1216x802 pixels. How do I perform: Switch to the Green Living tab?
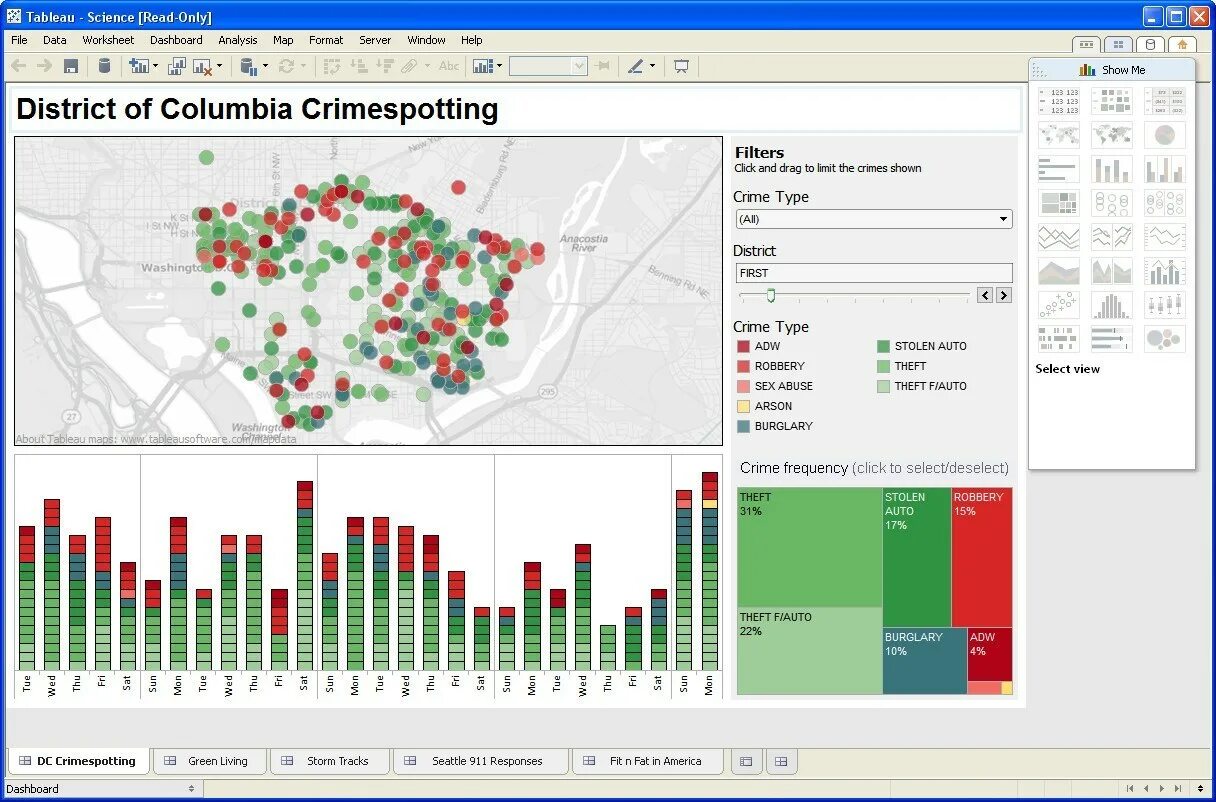[208, 761]
